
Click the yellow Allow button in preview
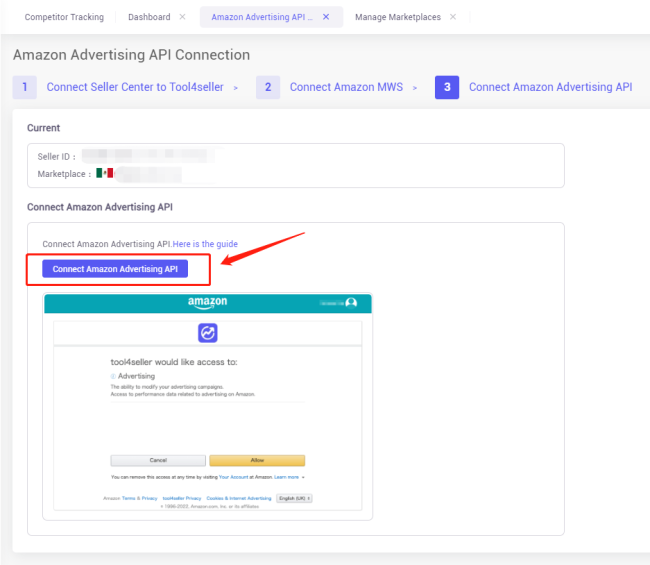tap(257, 460)
